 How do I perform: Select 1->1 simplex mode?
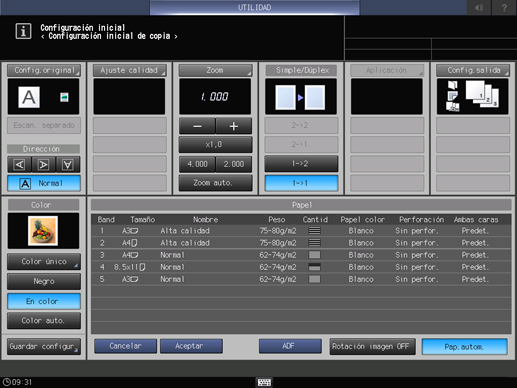[x=301, y=183]
